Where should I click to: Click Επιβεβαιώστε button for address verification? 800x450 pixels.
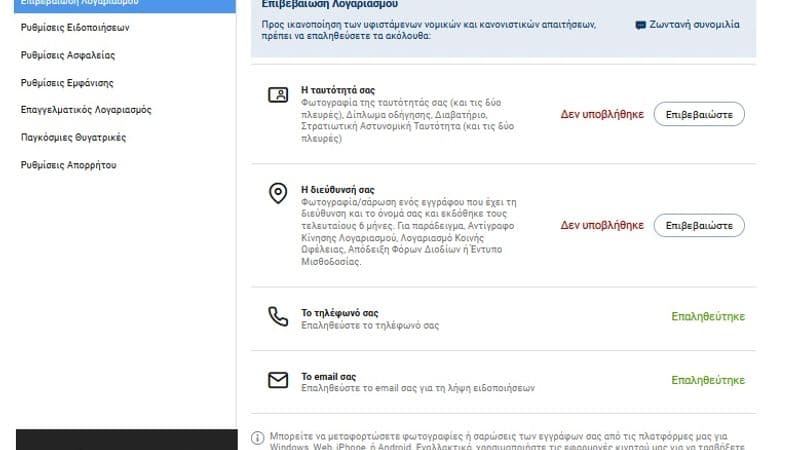coord(699,226)
